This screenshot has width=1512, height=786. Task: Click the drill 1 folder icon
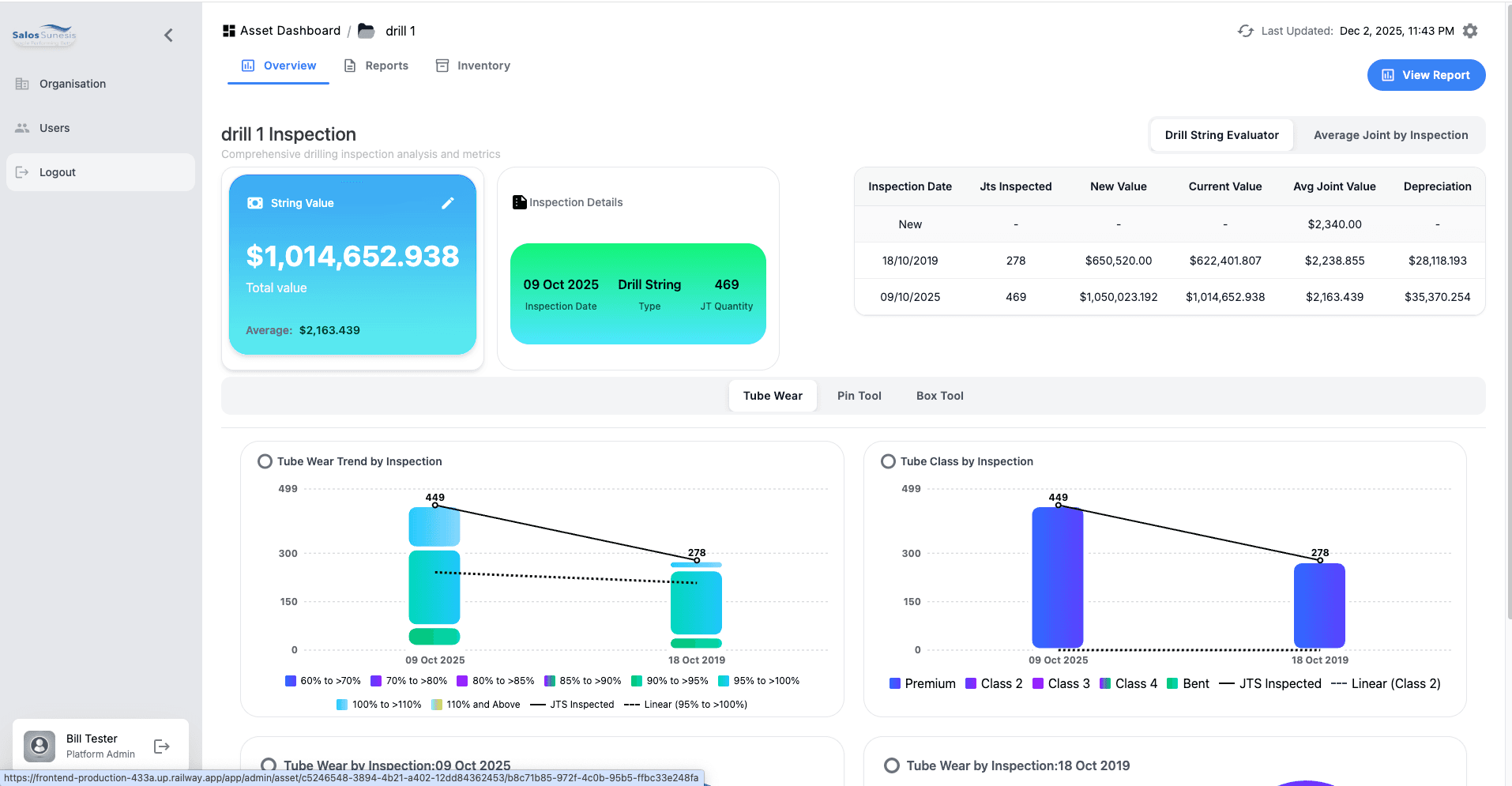coord(366,31)
